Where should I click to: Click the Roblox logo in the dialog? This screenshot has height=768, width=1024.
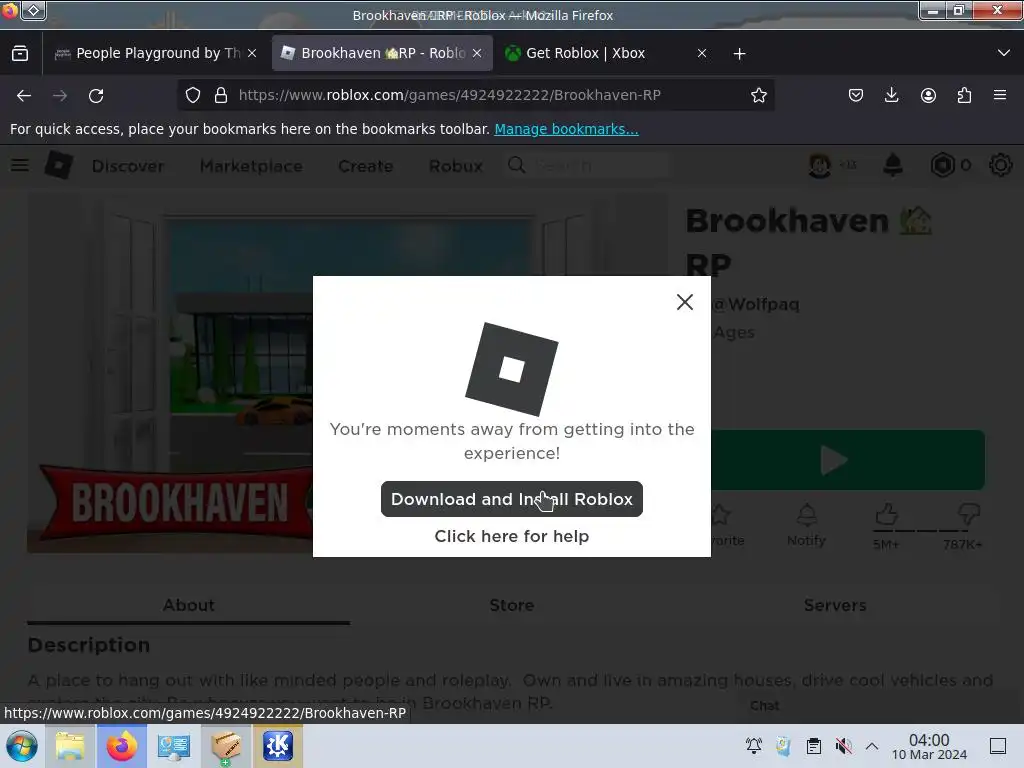511,369
